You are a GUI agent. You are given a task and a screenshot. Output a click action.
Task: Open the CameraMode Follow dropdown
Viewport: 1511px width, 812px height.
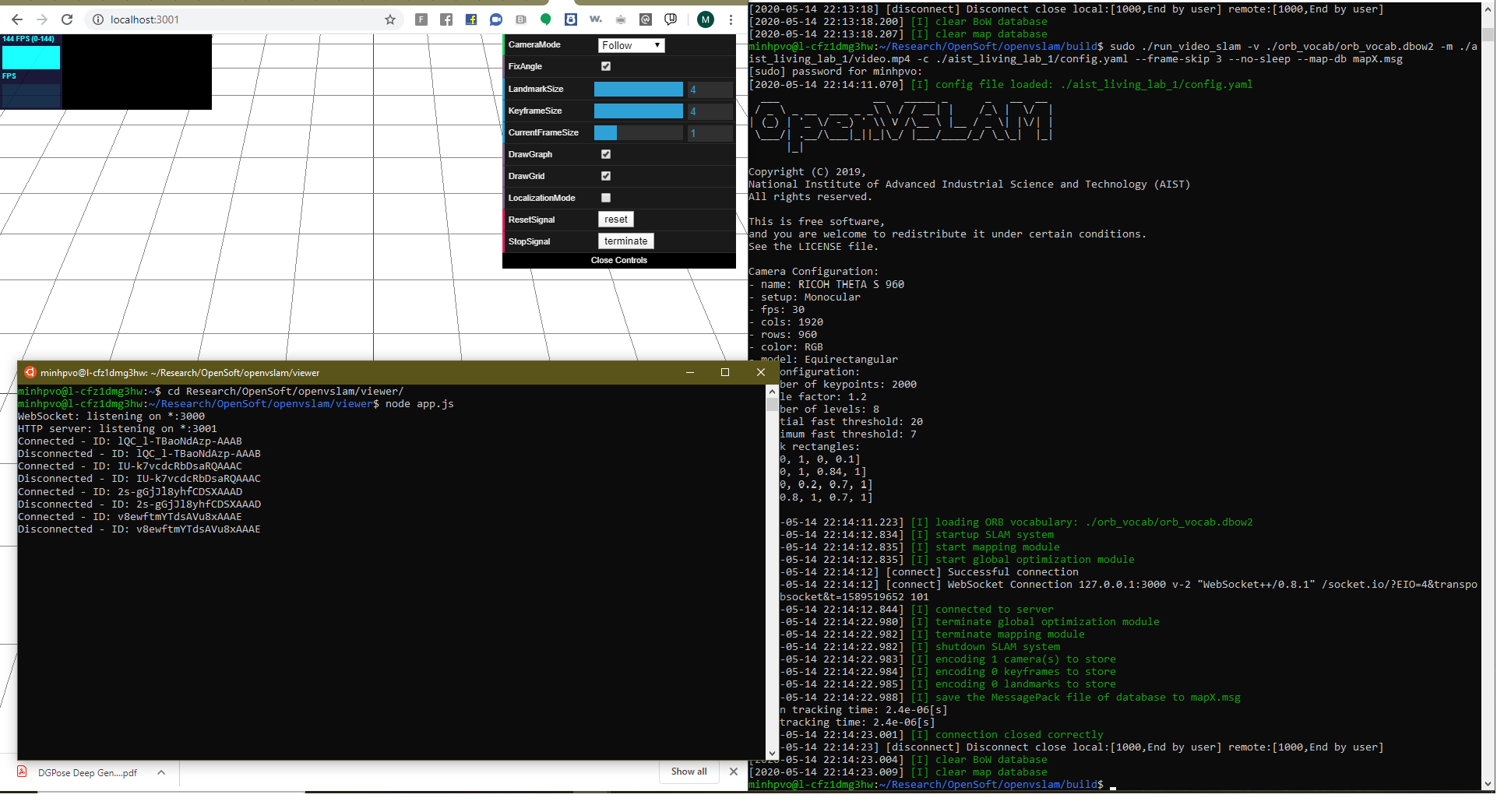(x=631, y=45)
